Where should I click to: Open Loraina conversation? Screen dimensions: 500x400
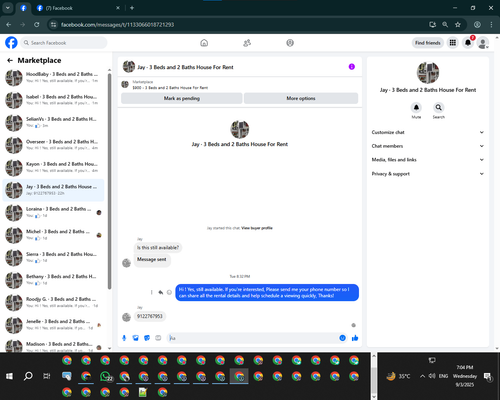point(53,212)
